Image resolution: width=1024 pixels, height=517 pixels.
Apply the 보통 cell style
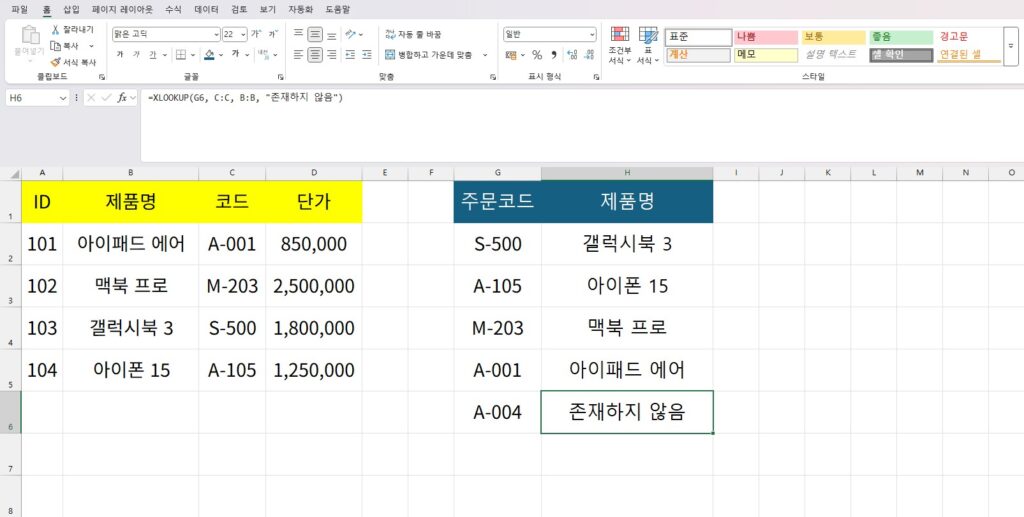tap(834, 37)
